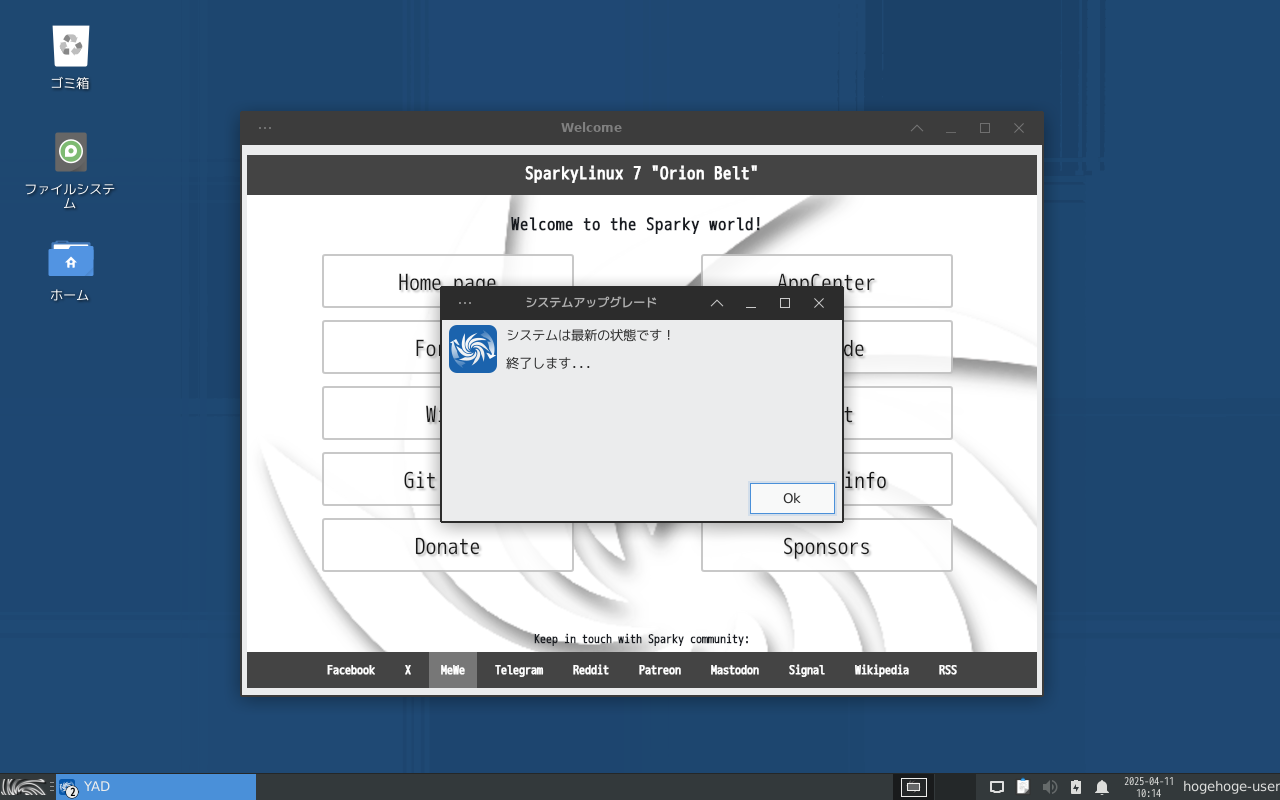Open the X community link

coord(408,670)
